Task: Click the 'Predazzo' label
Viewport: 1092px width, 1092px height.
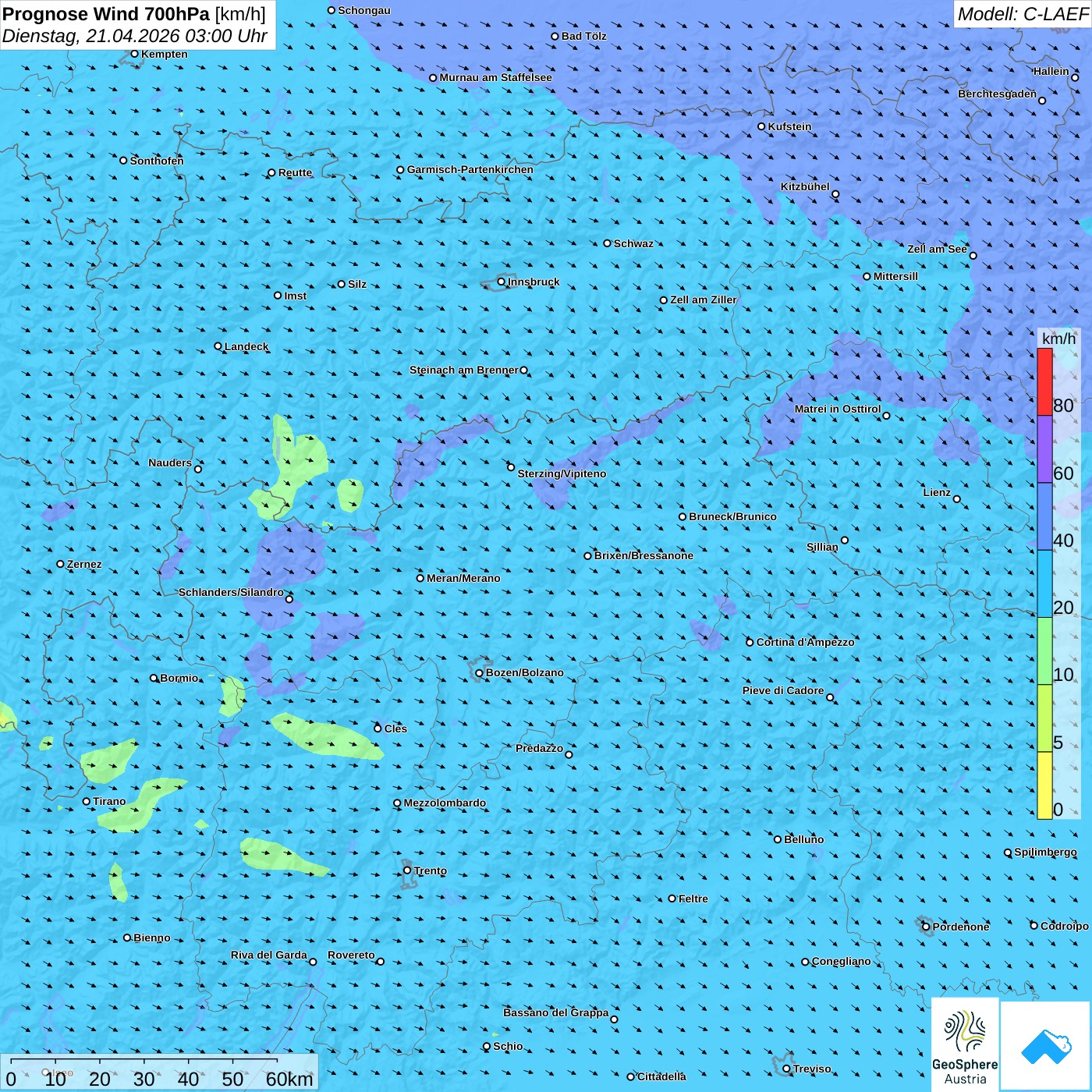Action: pos(539,748)
